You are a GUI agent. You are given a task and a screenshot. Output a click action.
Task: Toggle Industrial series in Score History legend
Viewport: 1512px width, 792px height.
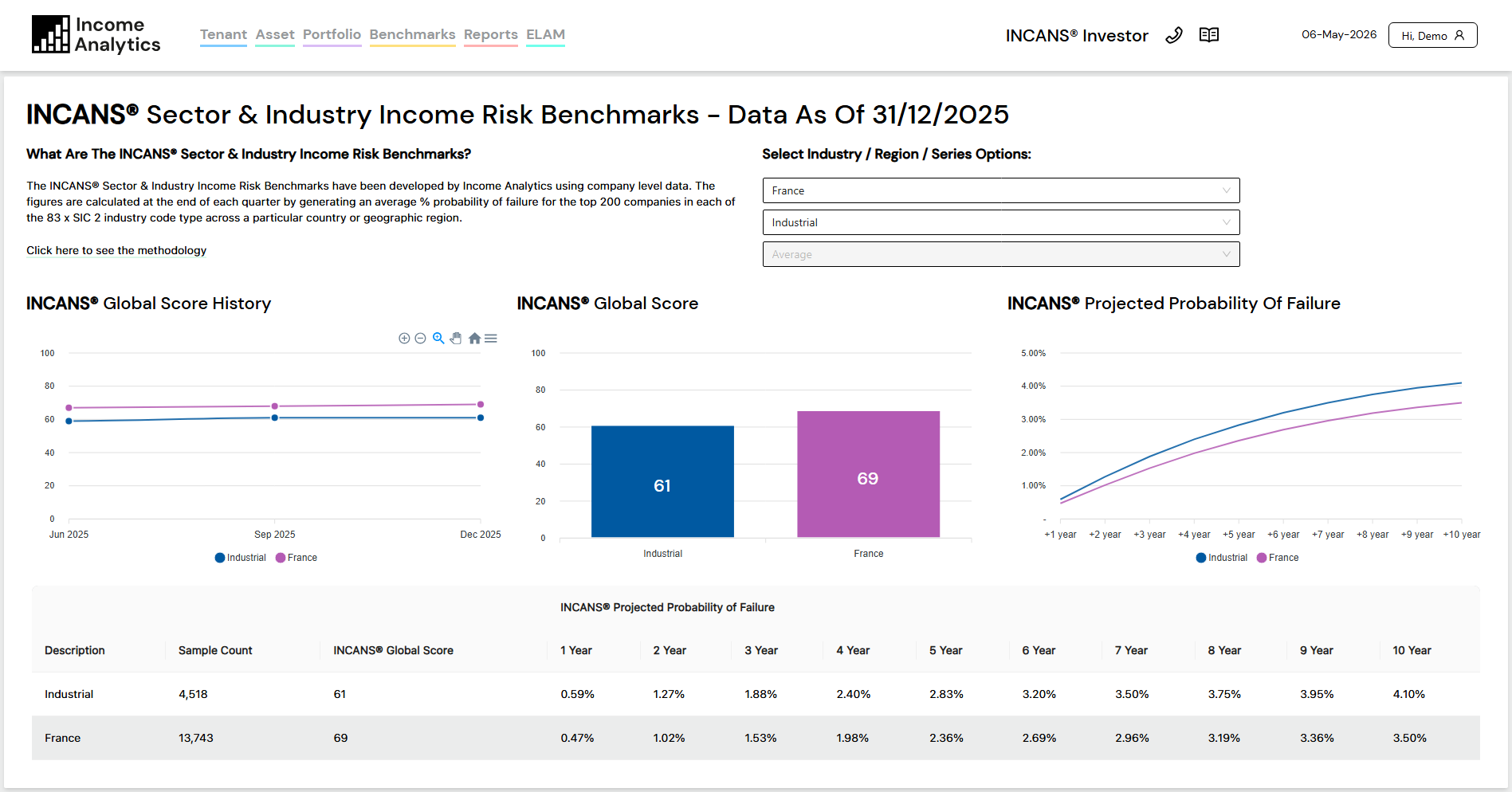tap(240, 558)
